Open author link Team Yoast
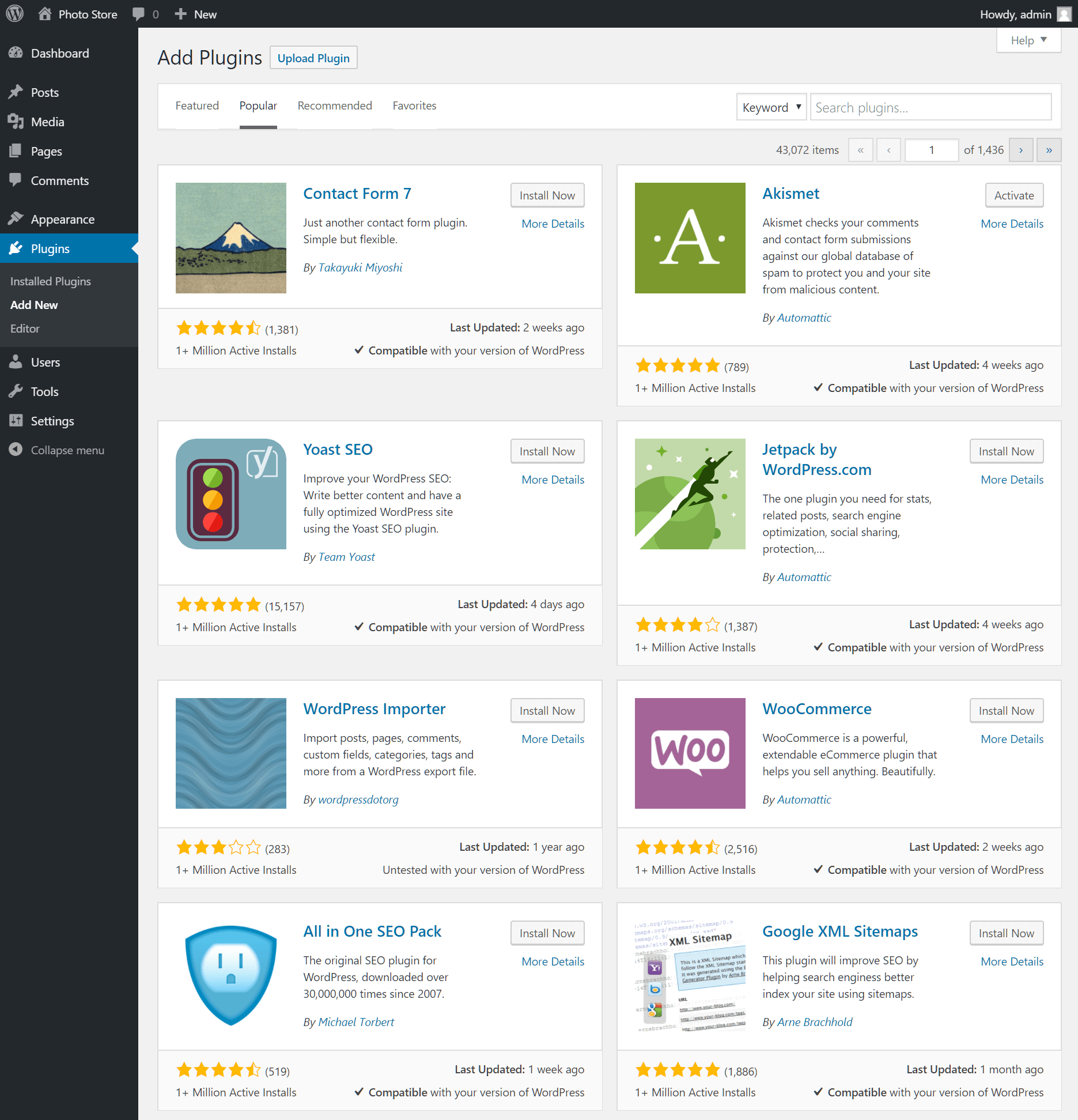Screen dimensions: 1078x1120 pyautogui.click(x=346, y=557)
